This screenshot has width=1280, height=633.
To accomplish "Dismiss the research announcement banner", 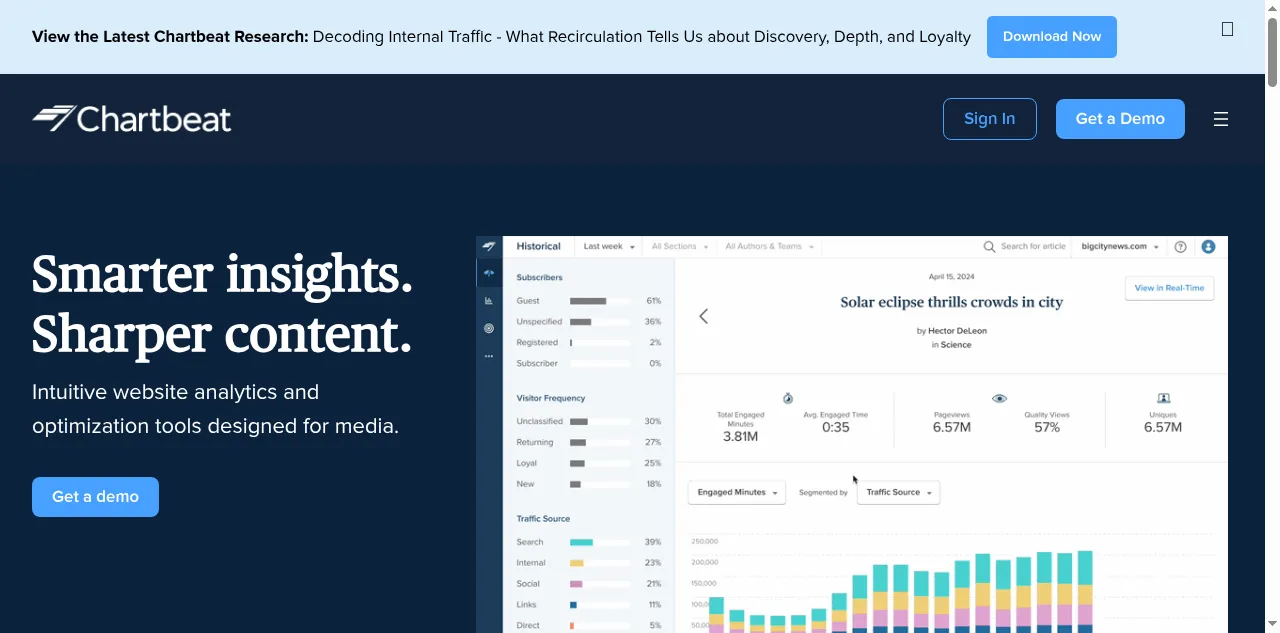I will tap(1227, 29).
